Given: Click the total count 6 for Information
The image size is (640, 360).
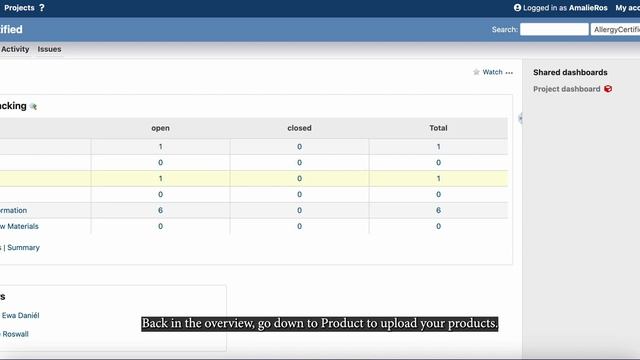Looking at the screenshot, I should click(438, 210).
